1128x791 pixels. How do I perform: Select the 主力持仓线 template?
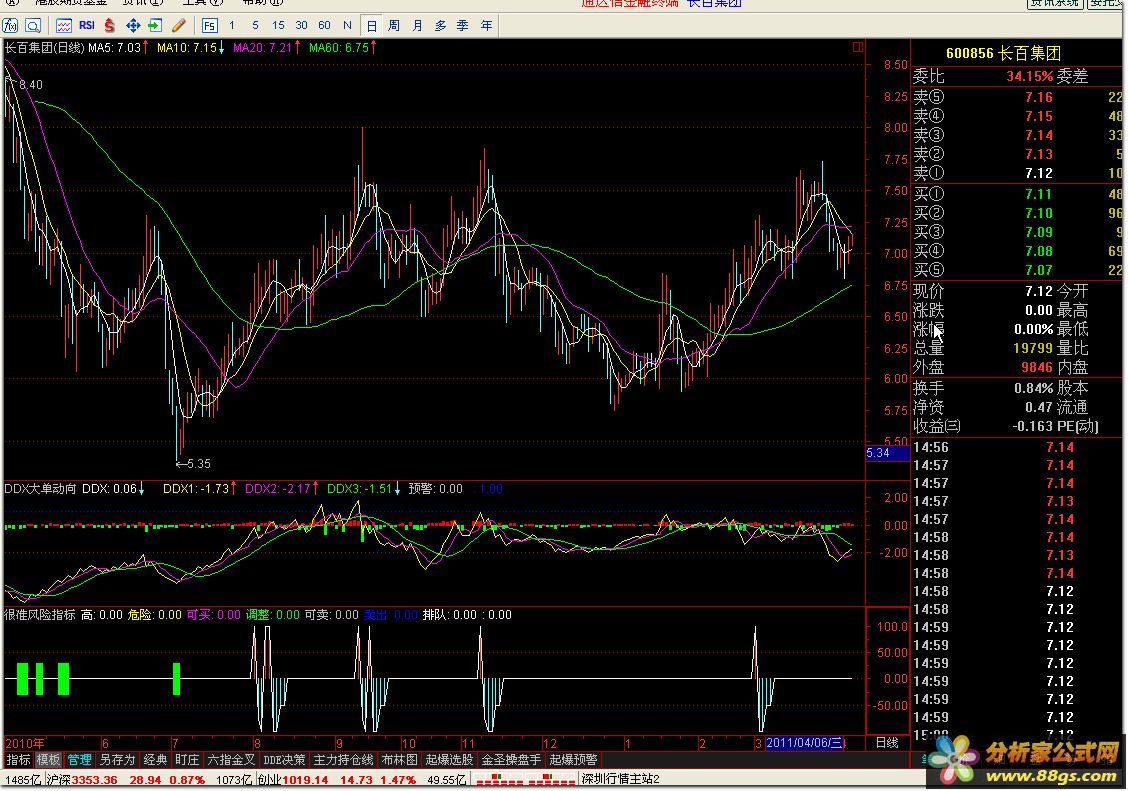coord(343,759)
